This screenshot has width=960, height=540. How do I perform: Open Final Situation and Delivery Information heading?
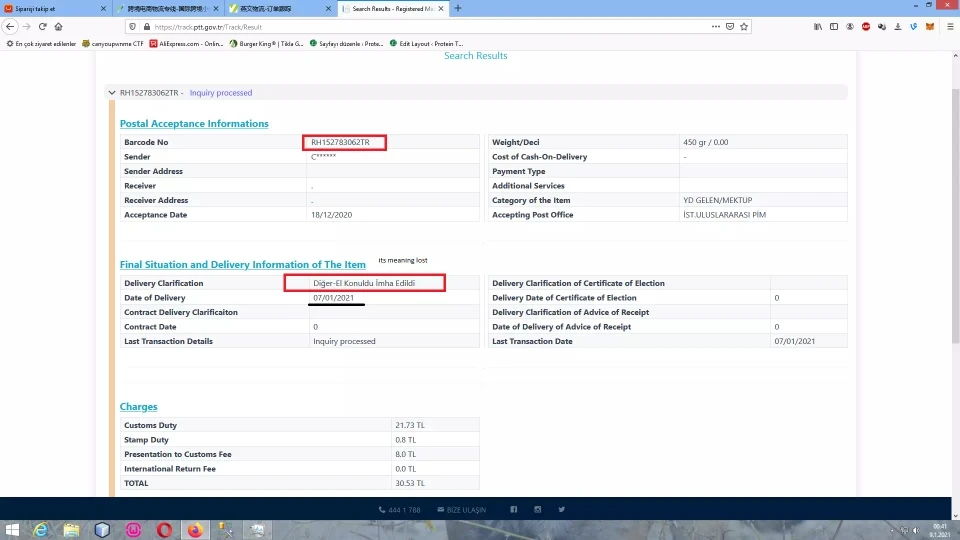point(242,264)
